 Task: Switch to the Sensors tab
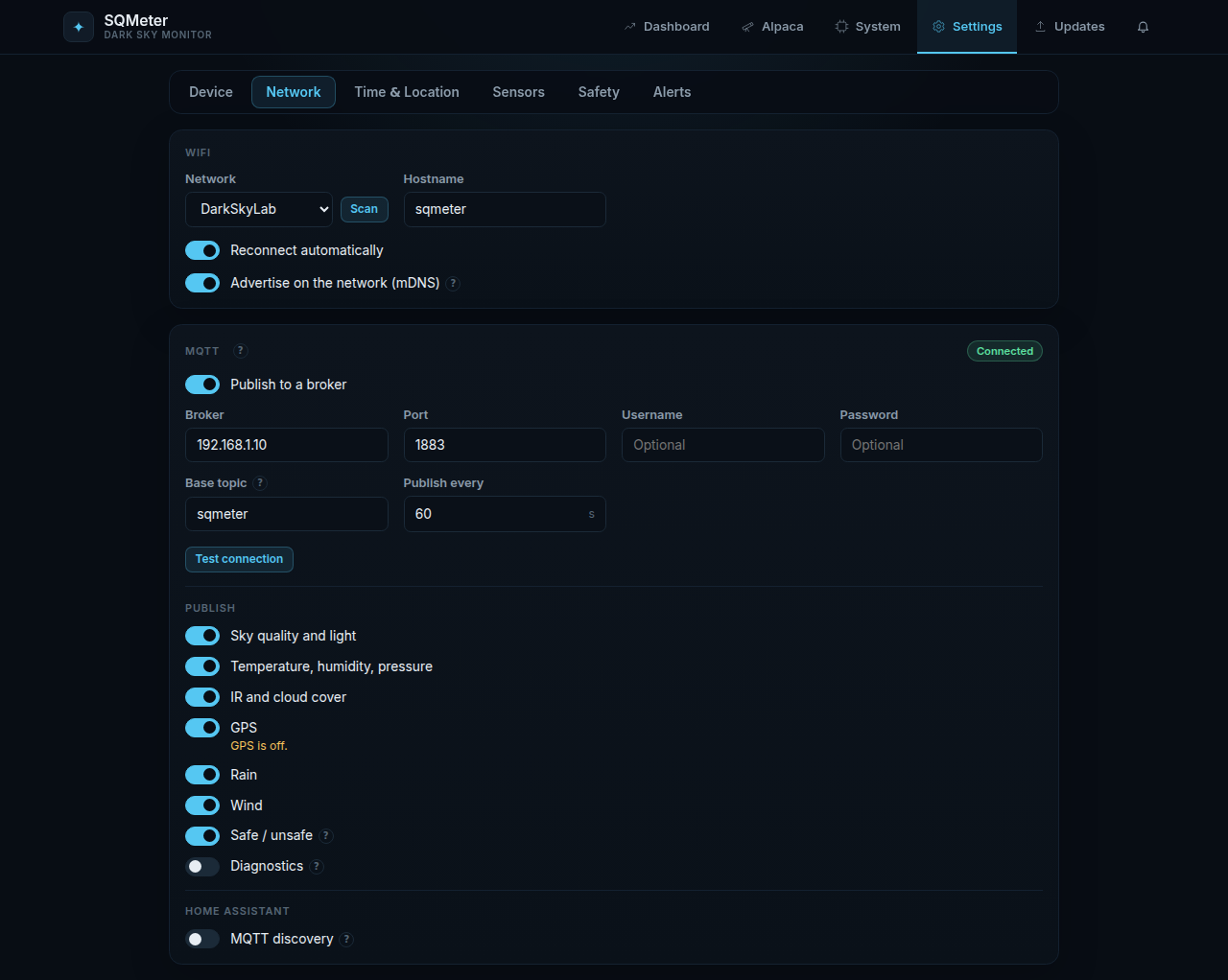click(x=519, y=92)
